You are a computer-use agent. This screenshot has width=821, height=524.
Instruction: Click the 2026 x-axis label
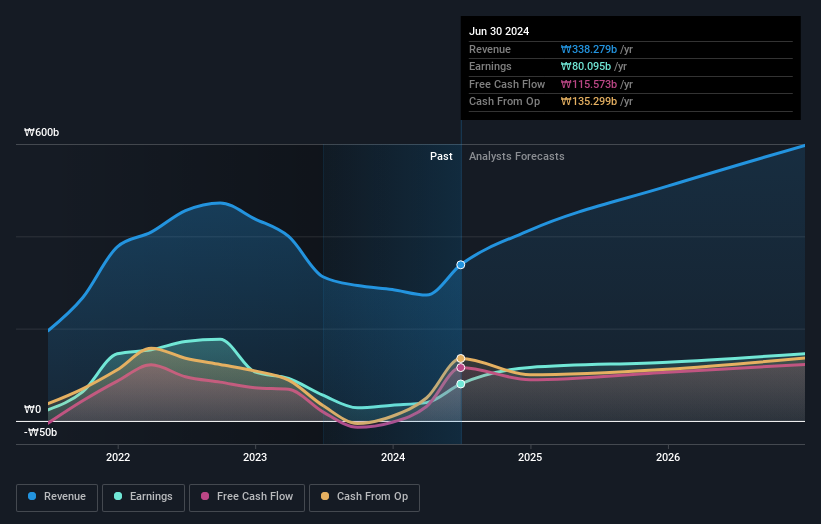[x=668, y=458]
